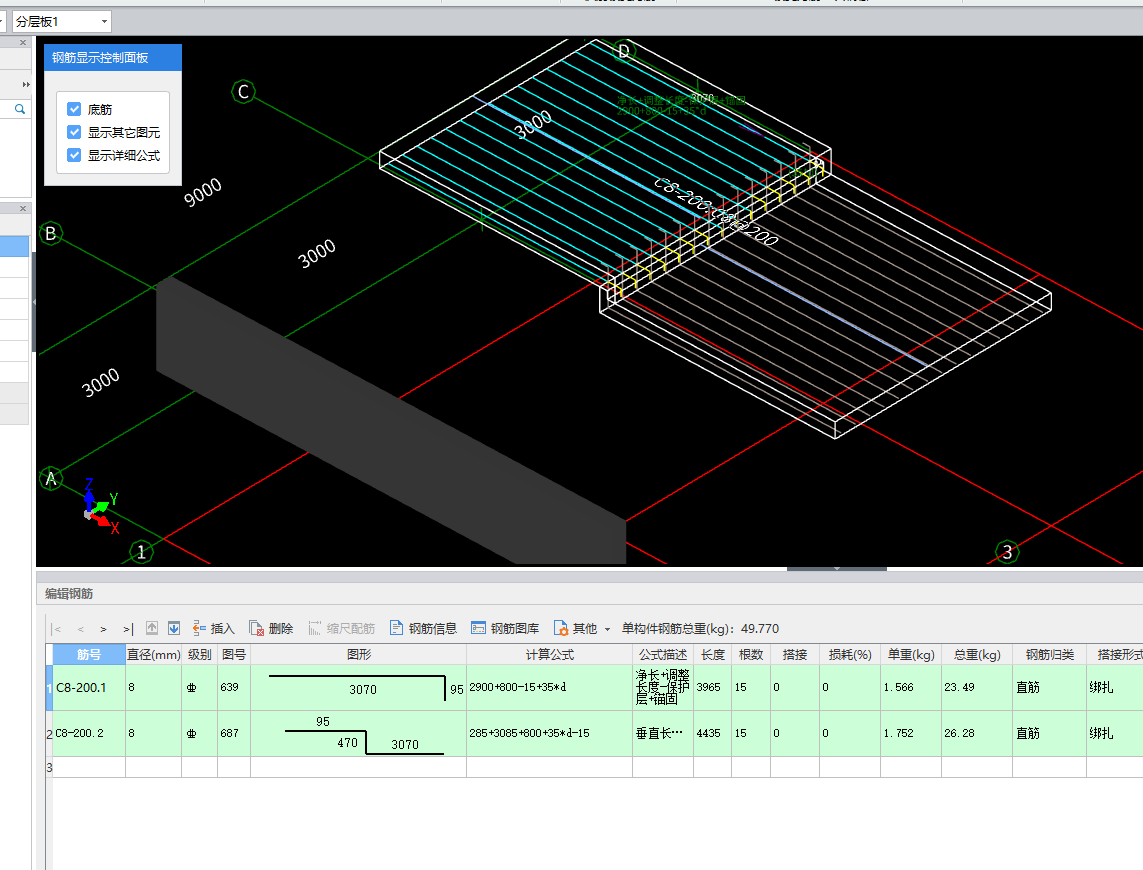Click unit weight 1.566 cell
Viewport: 1143px width, 870px height.
pyautogui.click(x=911, y=688)
